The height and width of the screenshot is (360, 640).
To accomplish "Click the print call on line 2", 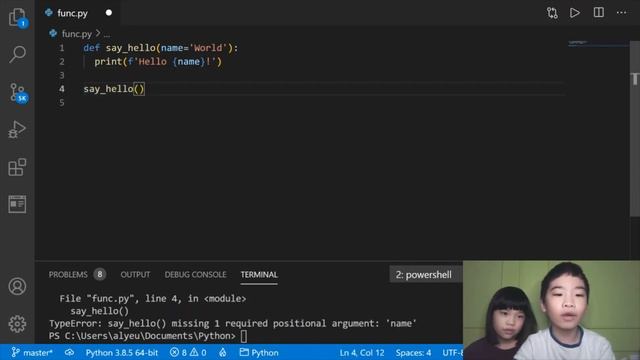I will [108, 62].
